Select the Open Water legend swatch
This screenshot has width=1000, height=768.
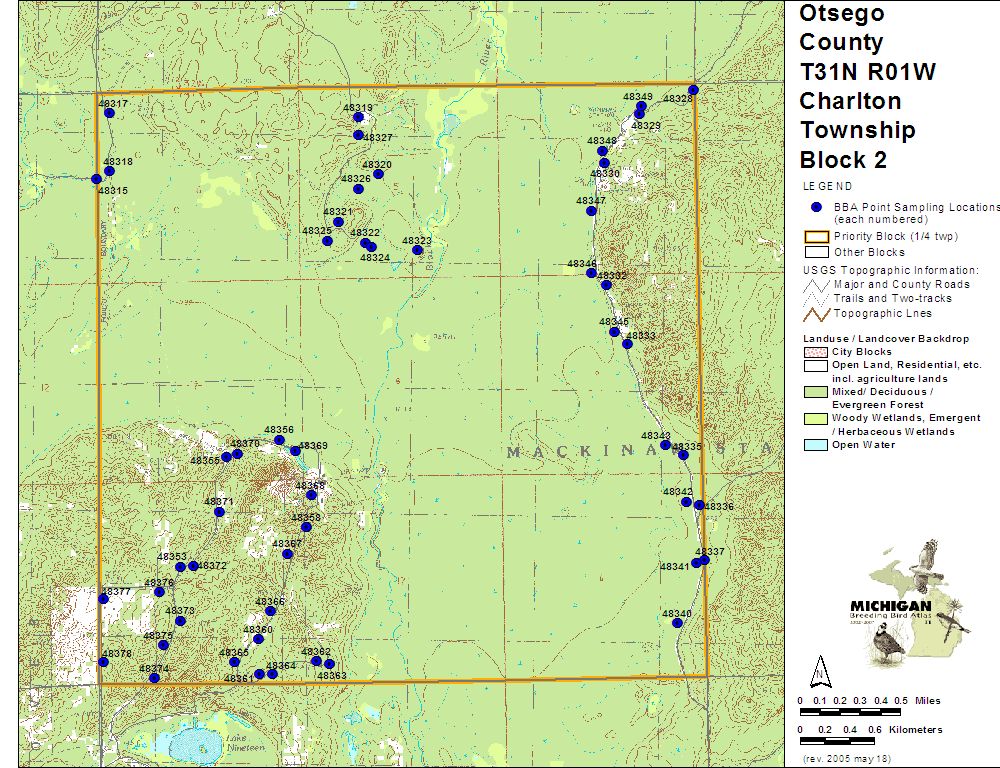tap(817, 445)
